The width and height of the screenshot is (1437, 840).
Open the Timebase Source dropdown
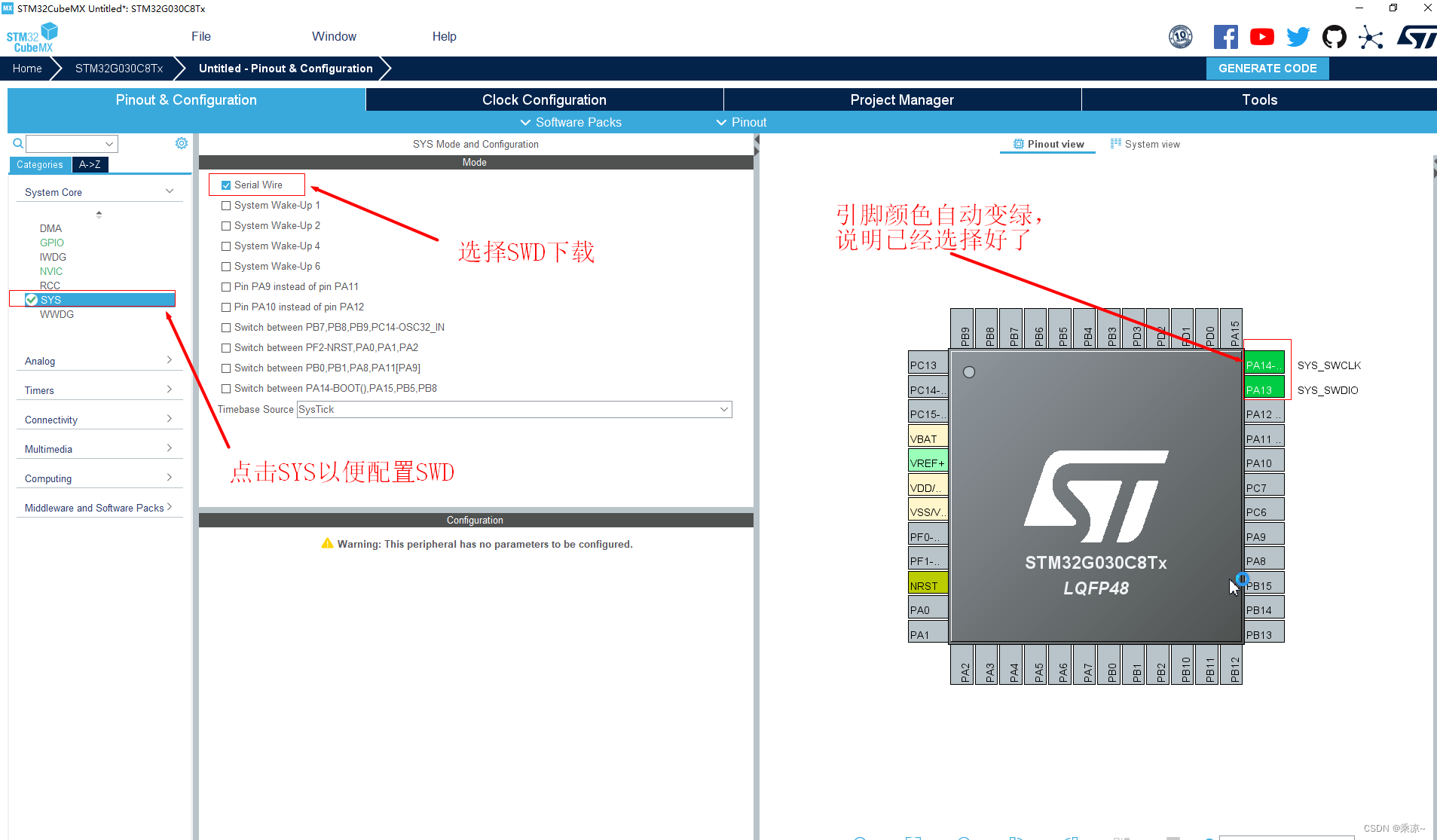(x=514, y=409)
